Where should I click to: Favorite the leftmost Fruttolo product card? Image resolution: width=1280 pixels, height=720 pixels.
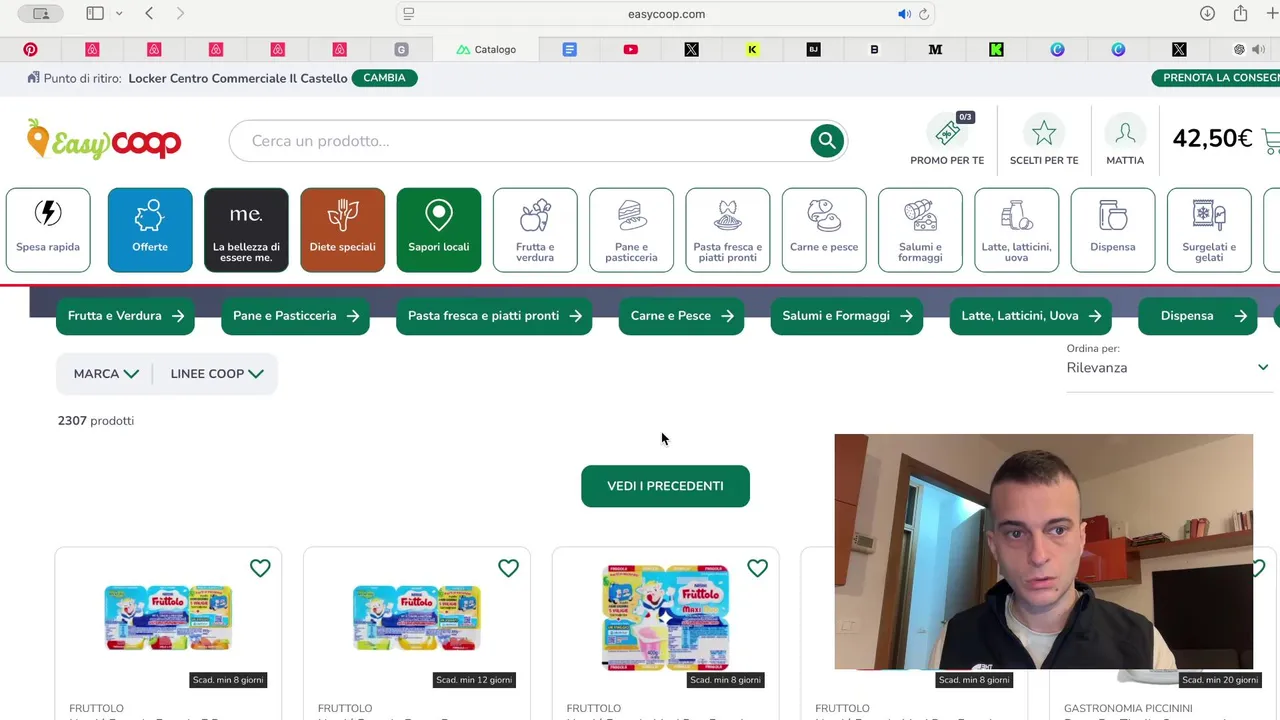260,568
